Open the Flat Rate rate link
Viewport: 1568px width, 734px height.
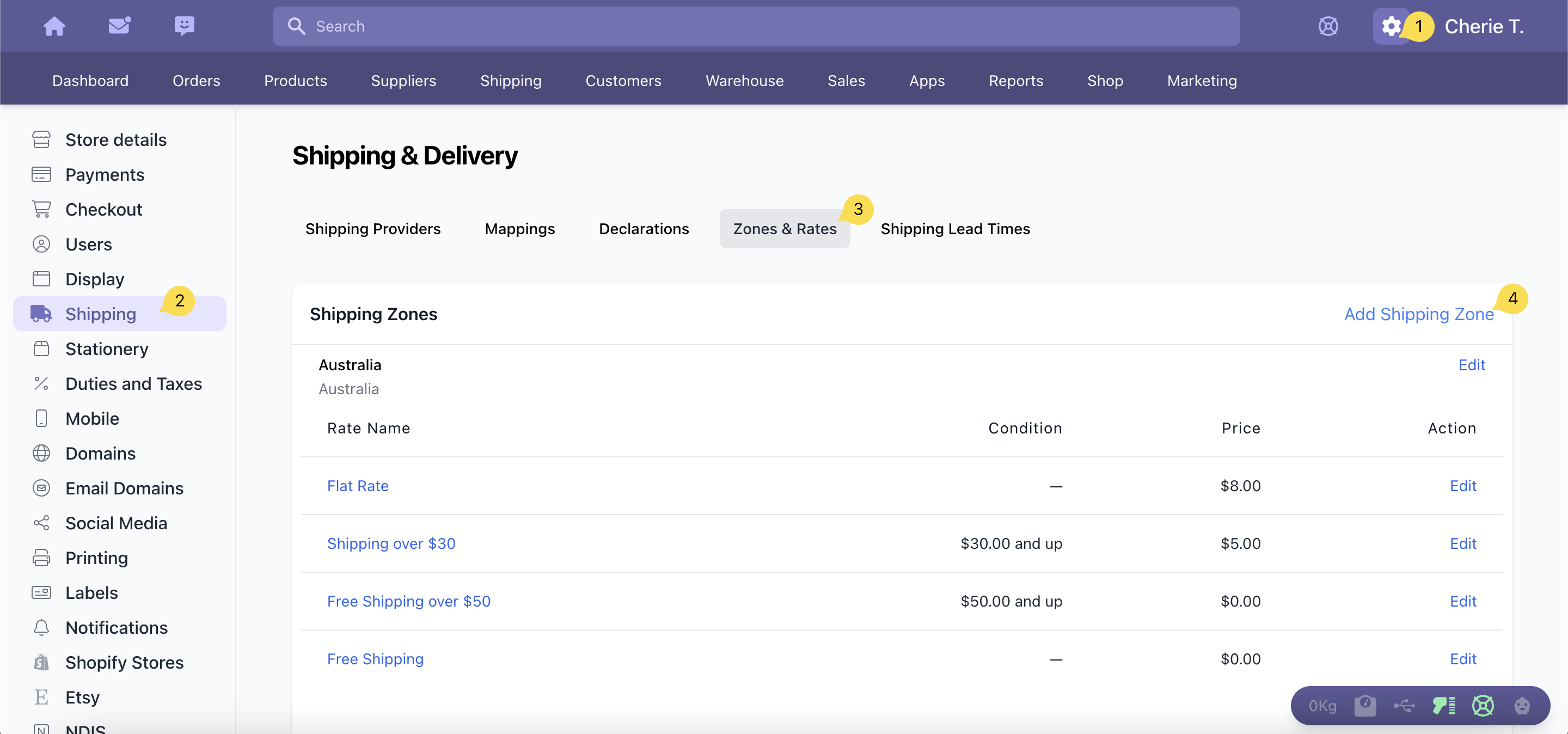coord(357,486)
